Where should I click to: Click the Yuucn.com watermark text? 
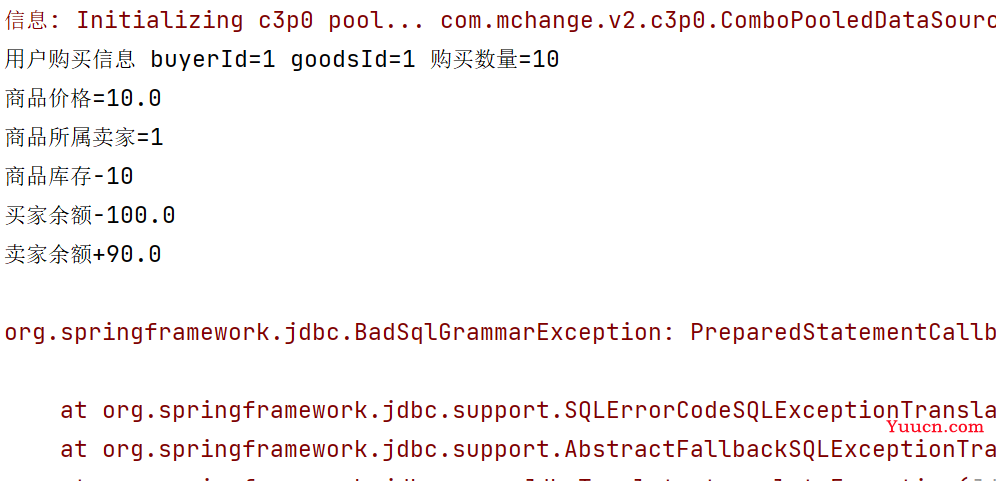click(x=935, y=427)
